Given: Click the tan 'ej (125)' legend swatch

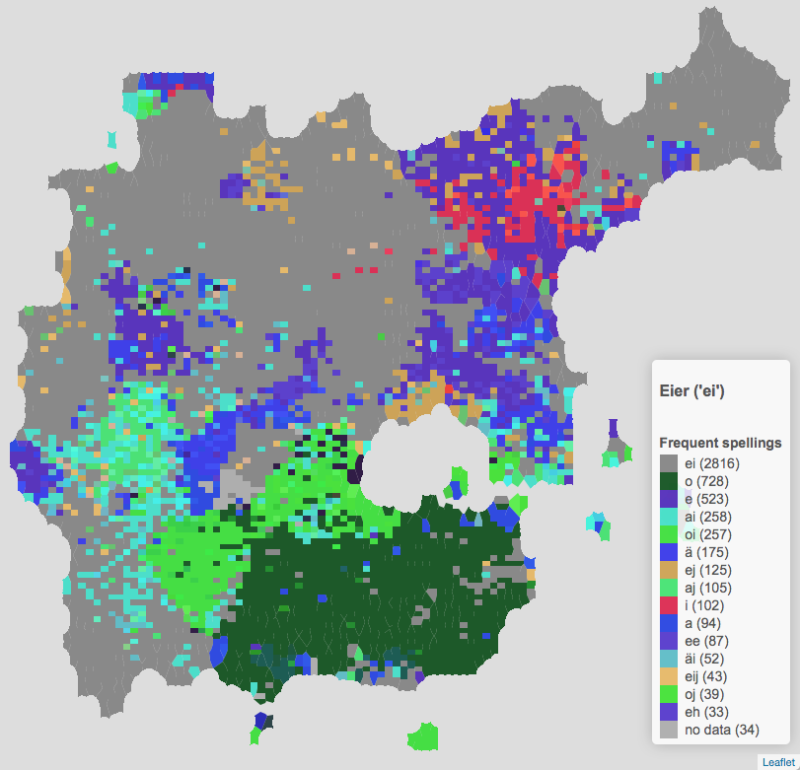Looking at the screenshot, I should 668,570.
